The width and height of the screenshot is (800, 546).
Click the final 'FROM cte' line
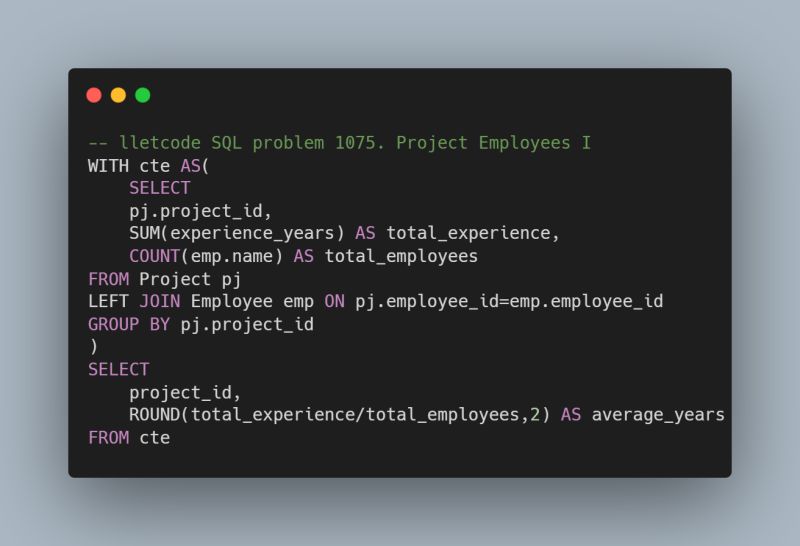click(129, 438)
